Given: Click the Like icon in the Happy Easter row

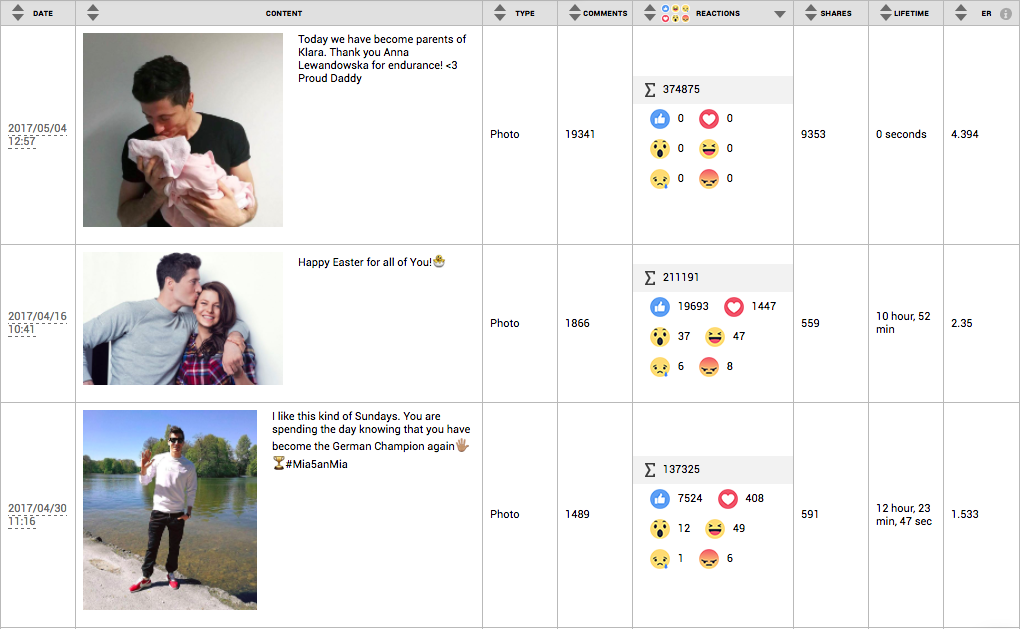Looking at the screenshot, I should tap(659, 307).
